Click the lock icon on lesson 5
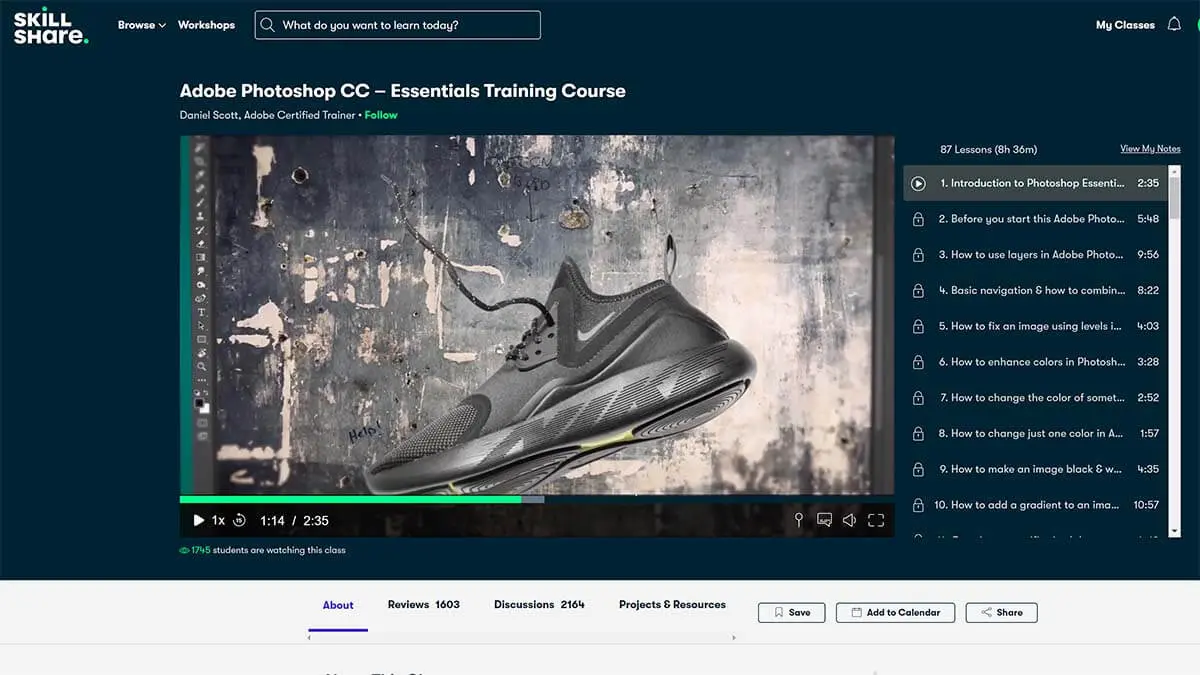 pyautogui.click(x=918, y=326)
